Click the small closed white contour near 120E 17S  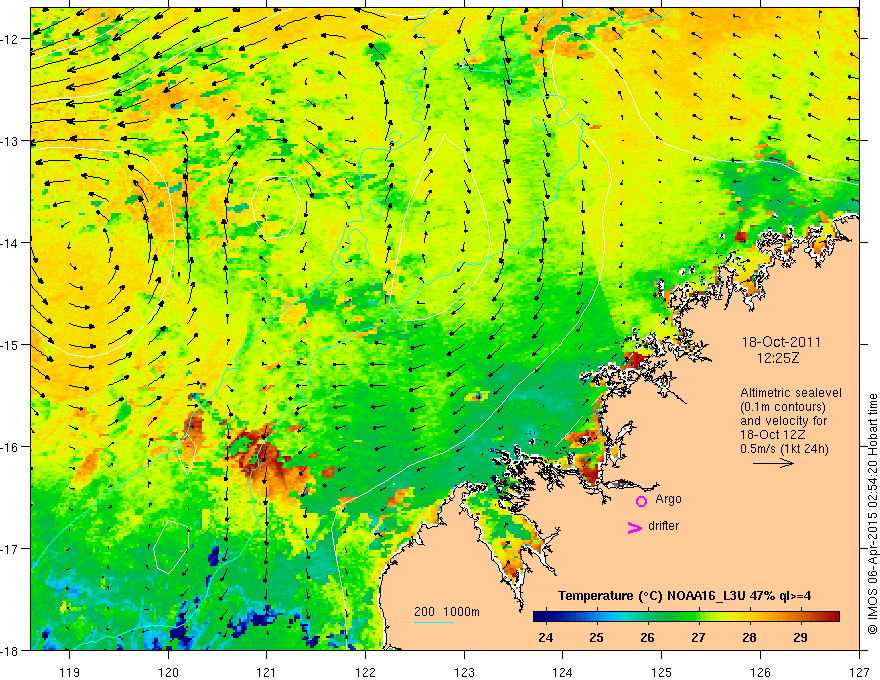pyautogui.click(x=171, y=546)
